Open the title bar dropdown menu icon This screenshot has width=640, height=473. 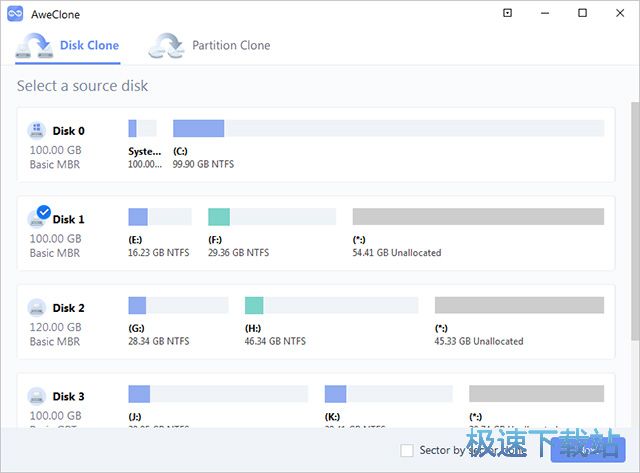pyautogui.click(x=507, y=13)
